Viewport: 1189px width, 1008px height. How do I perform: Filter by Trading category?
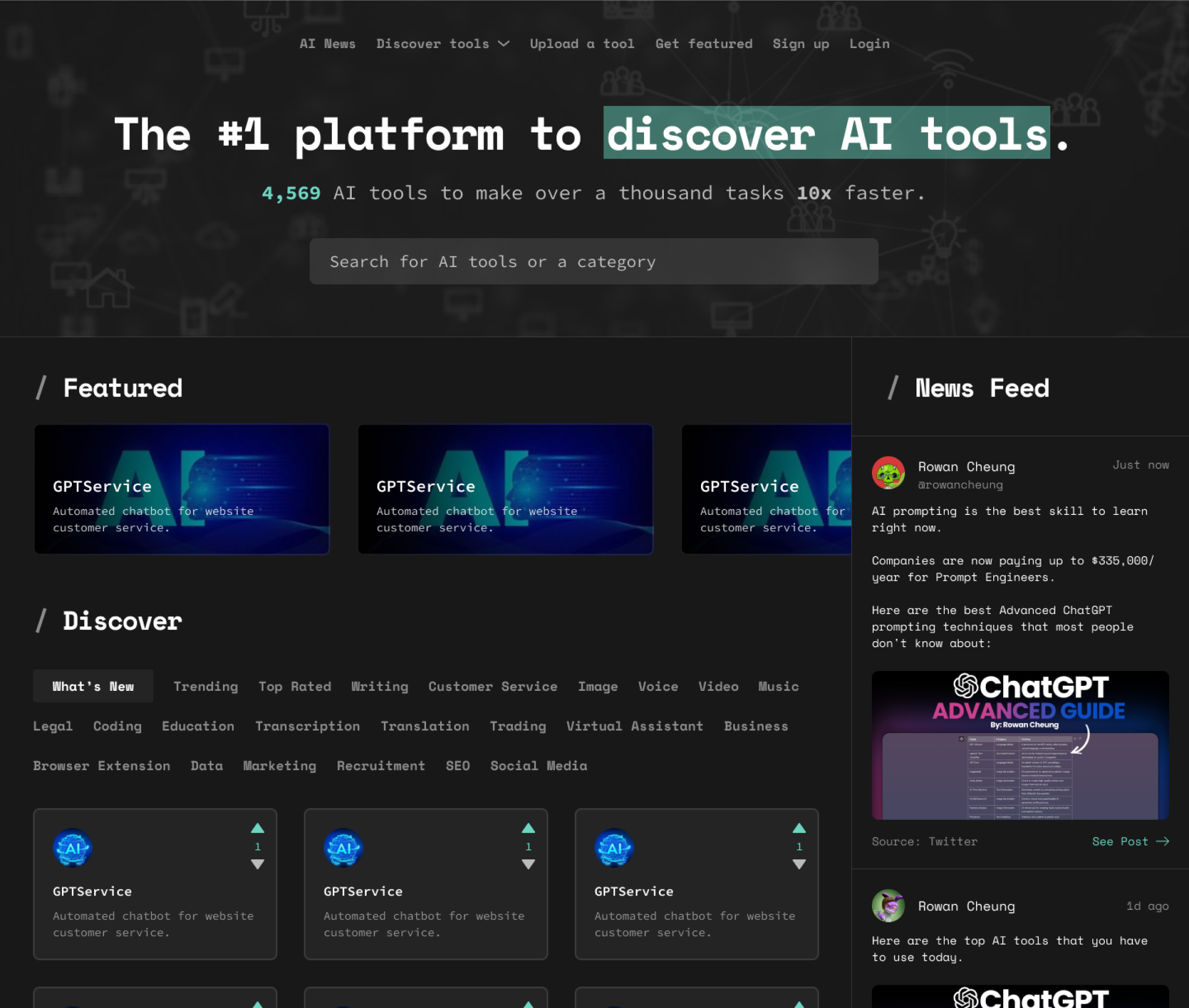[518, 726]
